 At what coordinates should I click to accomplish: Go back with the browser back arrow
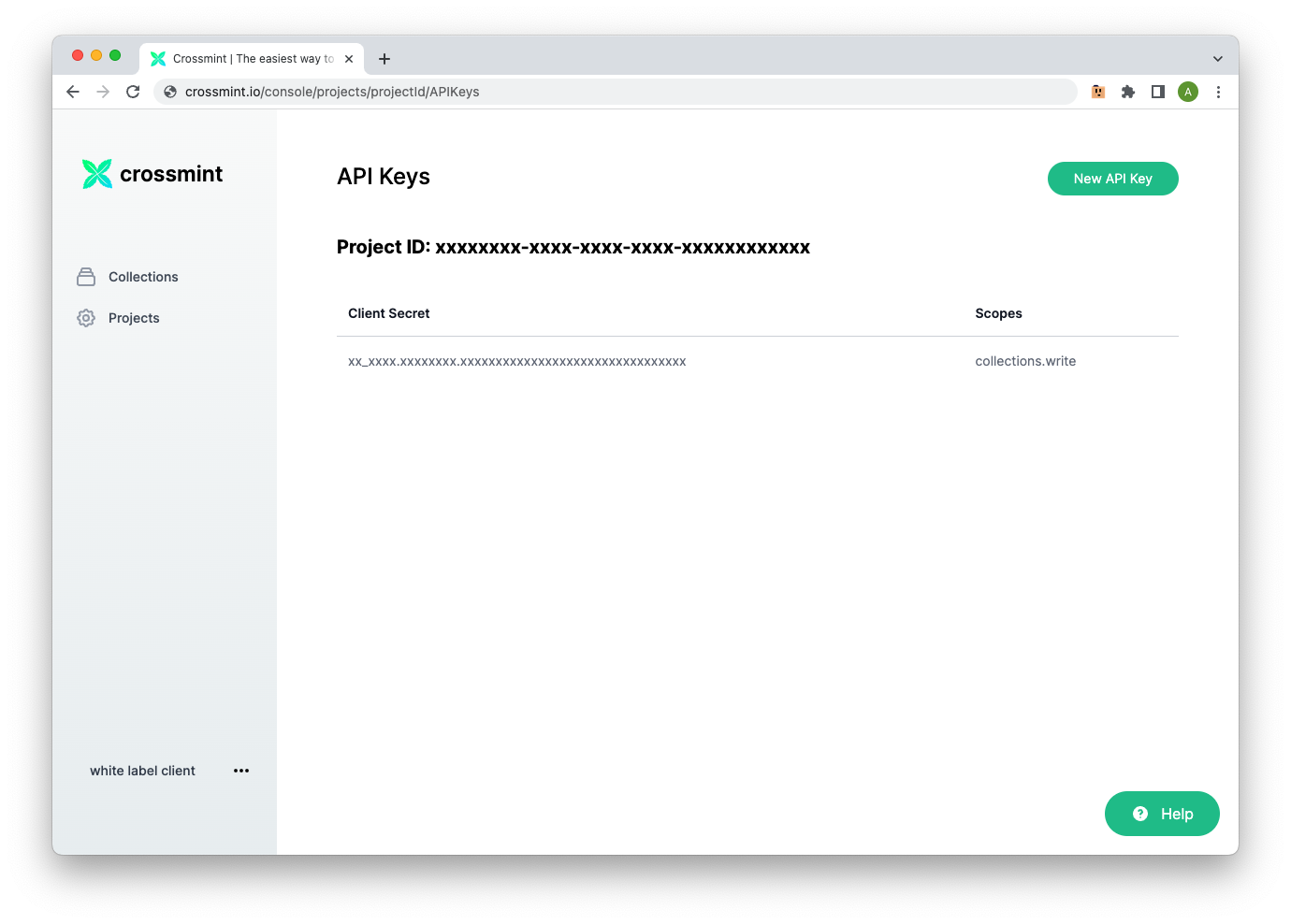pyautogui.click(x=73, y=92)
